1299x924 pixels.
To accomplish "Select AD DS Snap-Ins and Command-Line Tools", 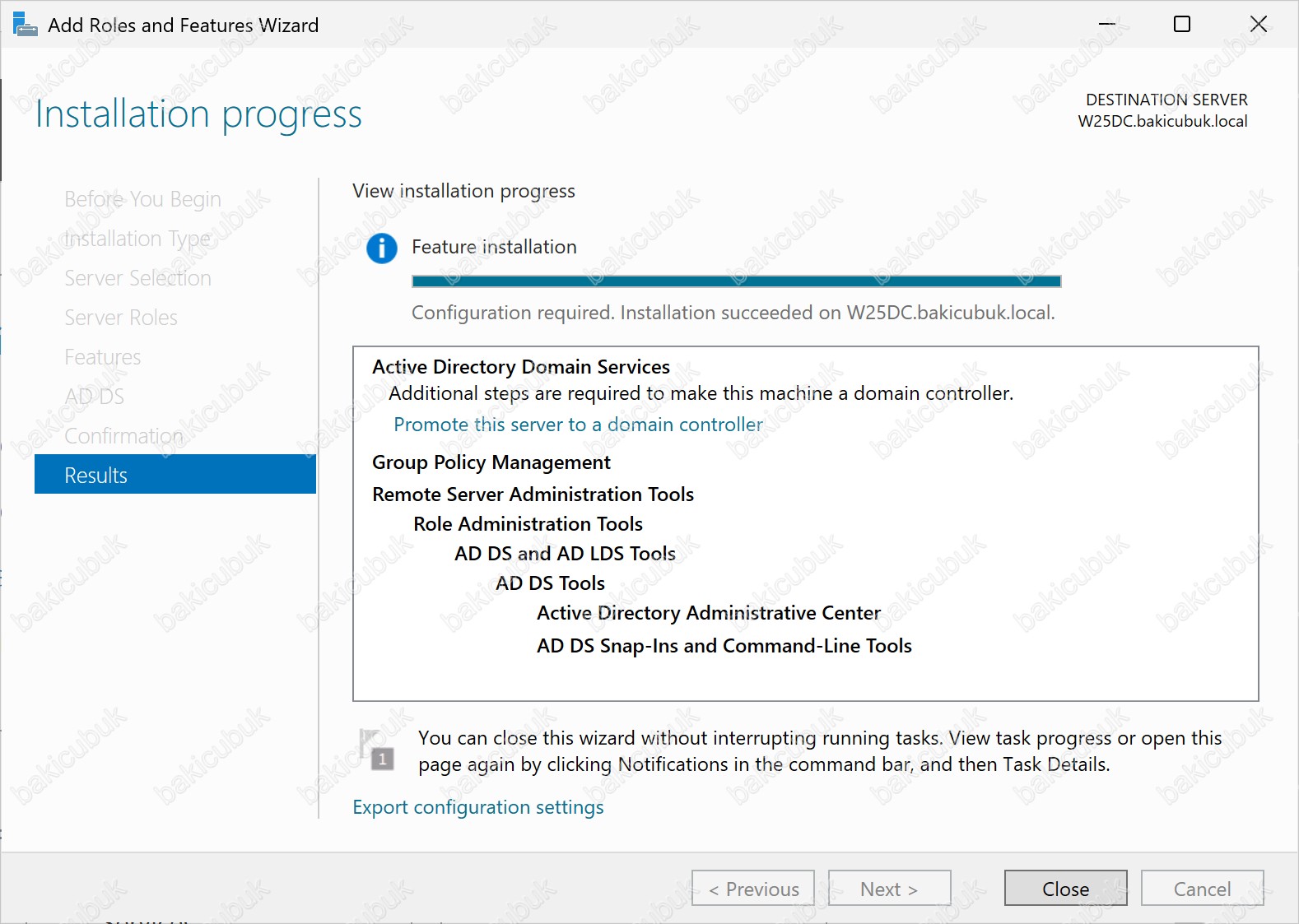I will [x=724, y=646].
